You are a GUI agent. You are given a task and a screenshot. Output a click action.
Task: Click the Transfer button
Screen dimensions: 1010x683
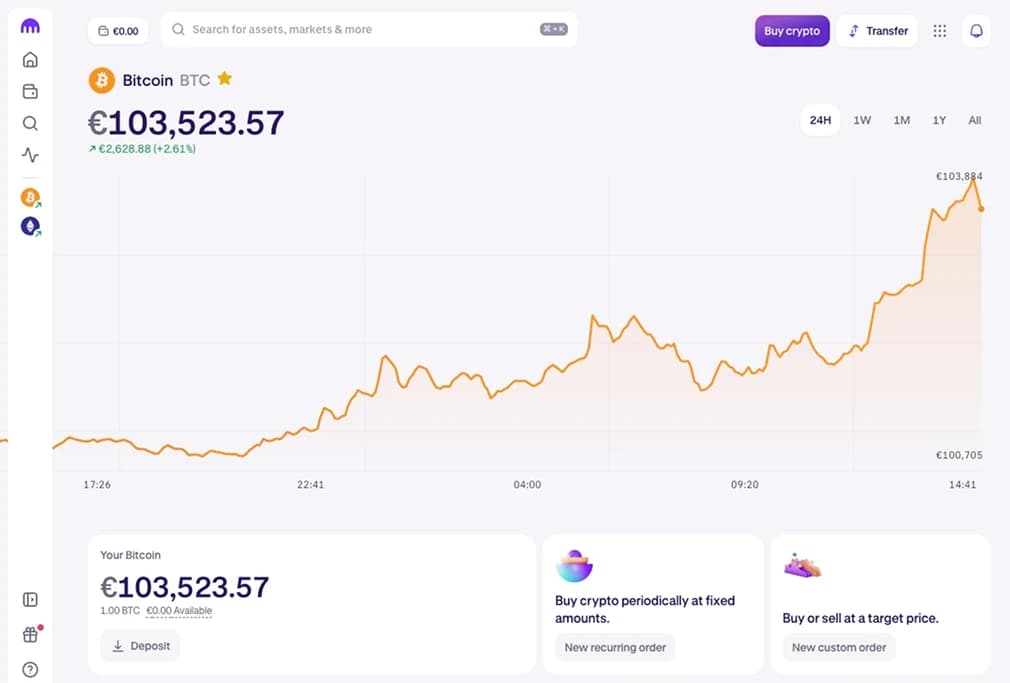pyautogui.click(x=877, y=31)
